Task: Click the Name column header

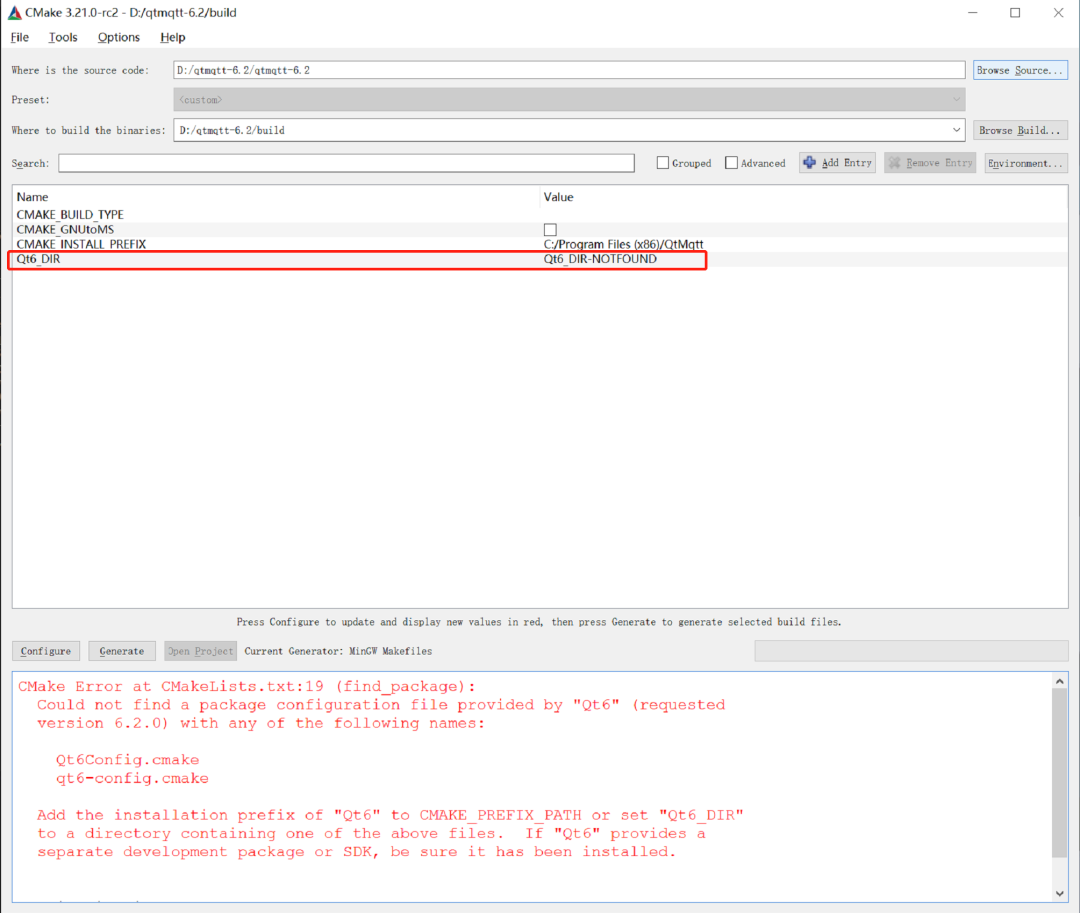Action: [x=32, y=197]
